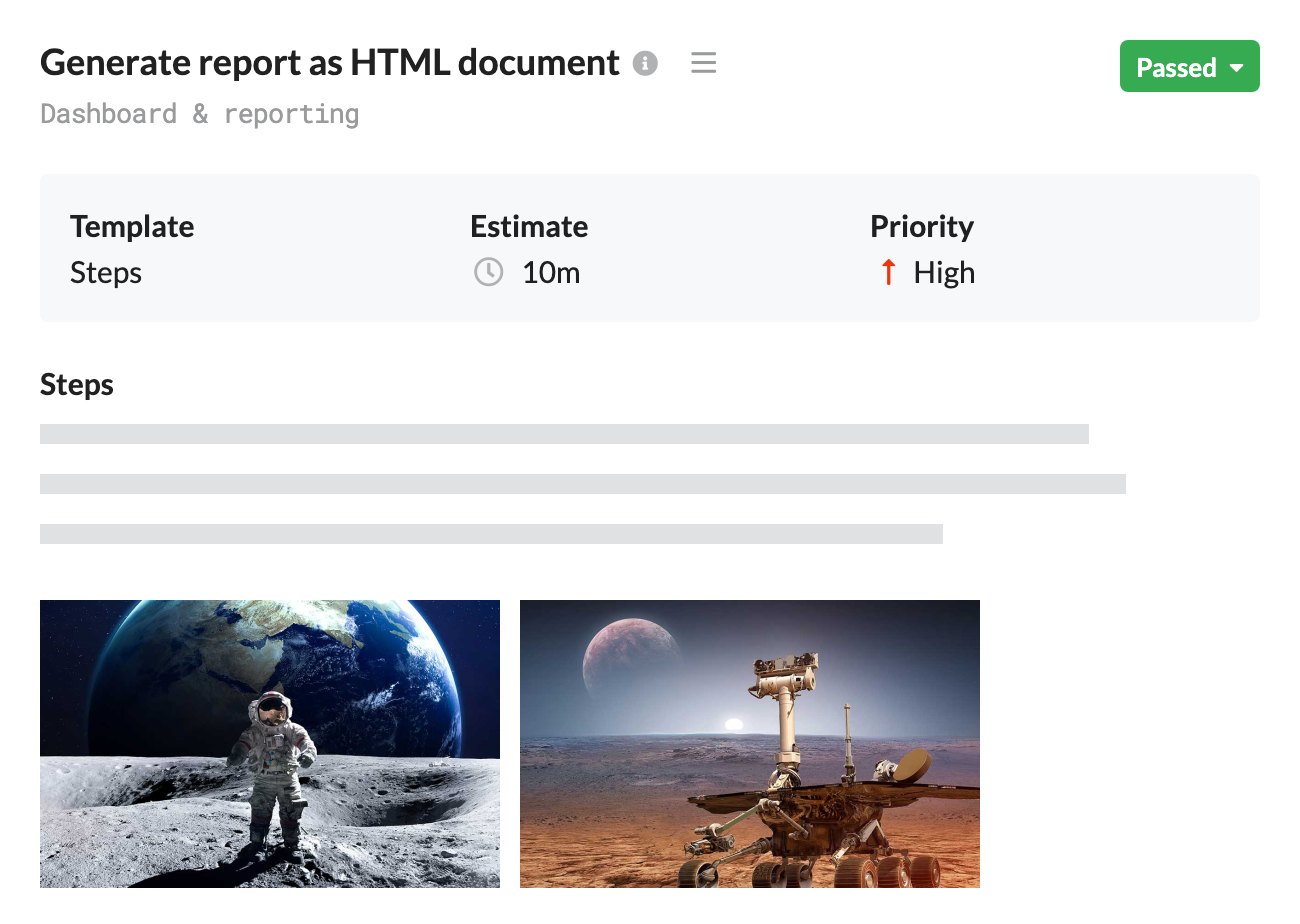Image resolution: width=1300 pixels, height=924 pixels.
Task: Open the astronaut on moon thumbnail
Action: 270,744
